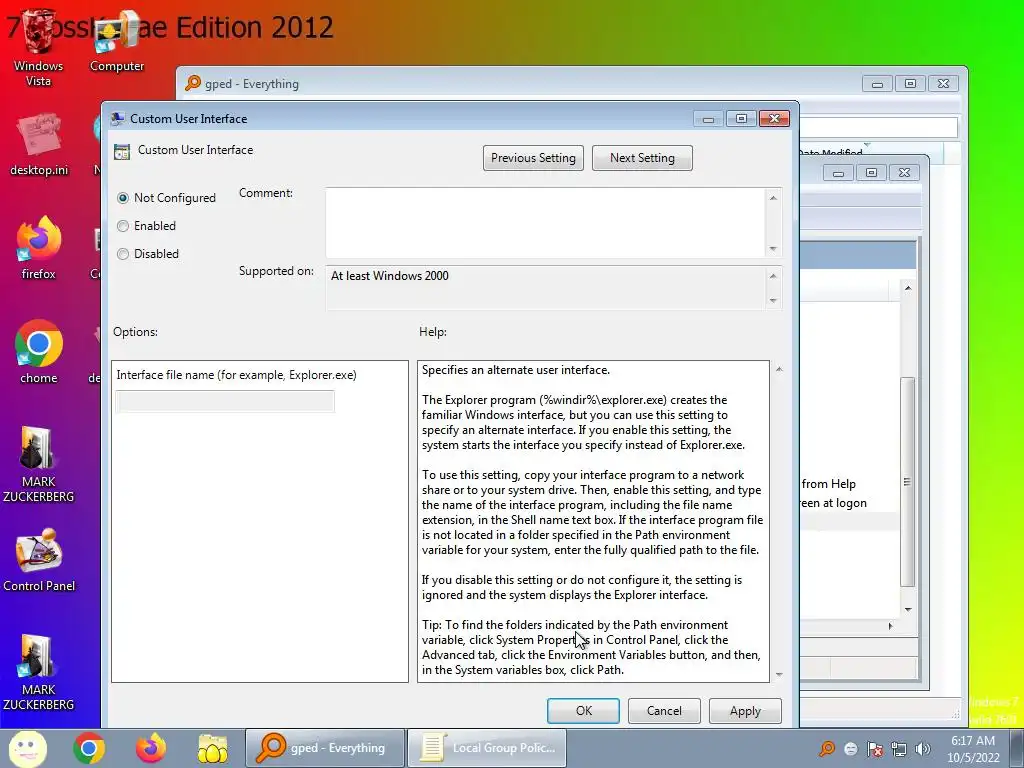Click the Custom User Interface title bar icon

click(x=118, y=118)
